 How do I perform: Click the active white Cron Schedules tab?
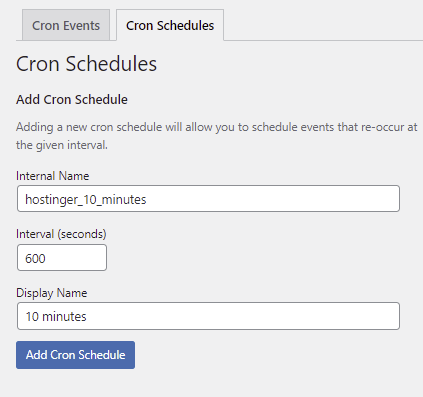click(x=170, y=25)
